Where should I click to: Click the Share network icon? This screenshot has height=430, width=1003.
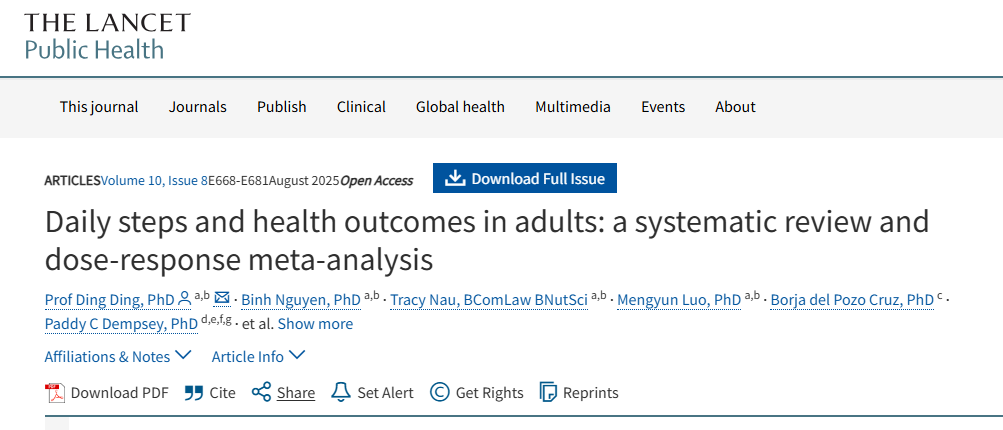(x=261, y=392)
